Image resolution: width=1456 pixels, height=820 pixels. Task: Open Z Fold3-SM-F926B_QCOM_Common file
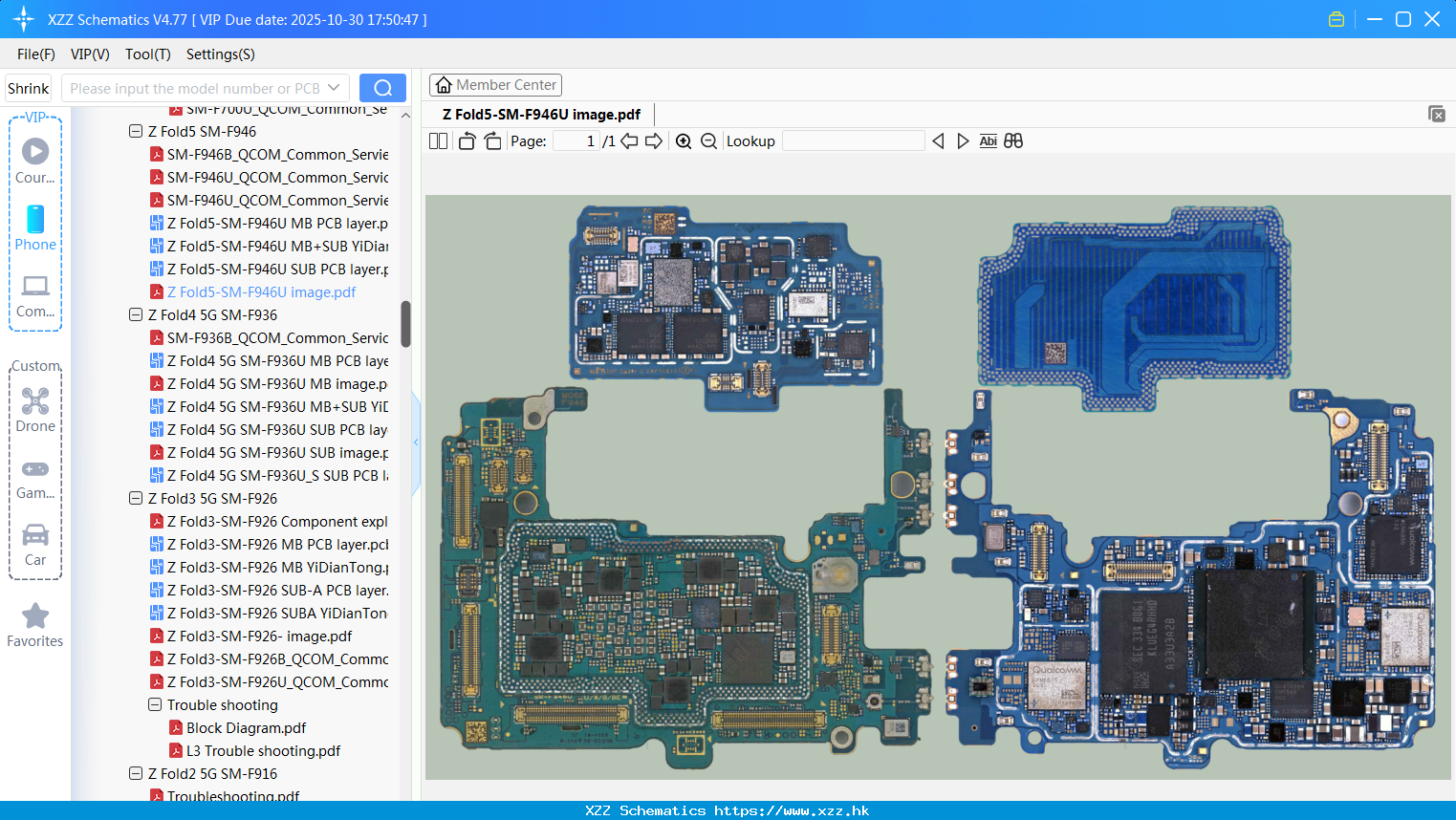point(269,658)
